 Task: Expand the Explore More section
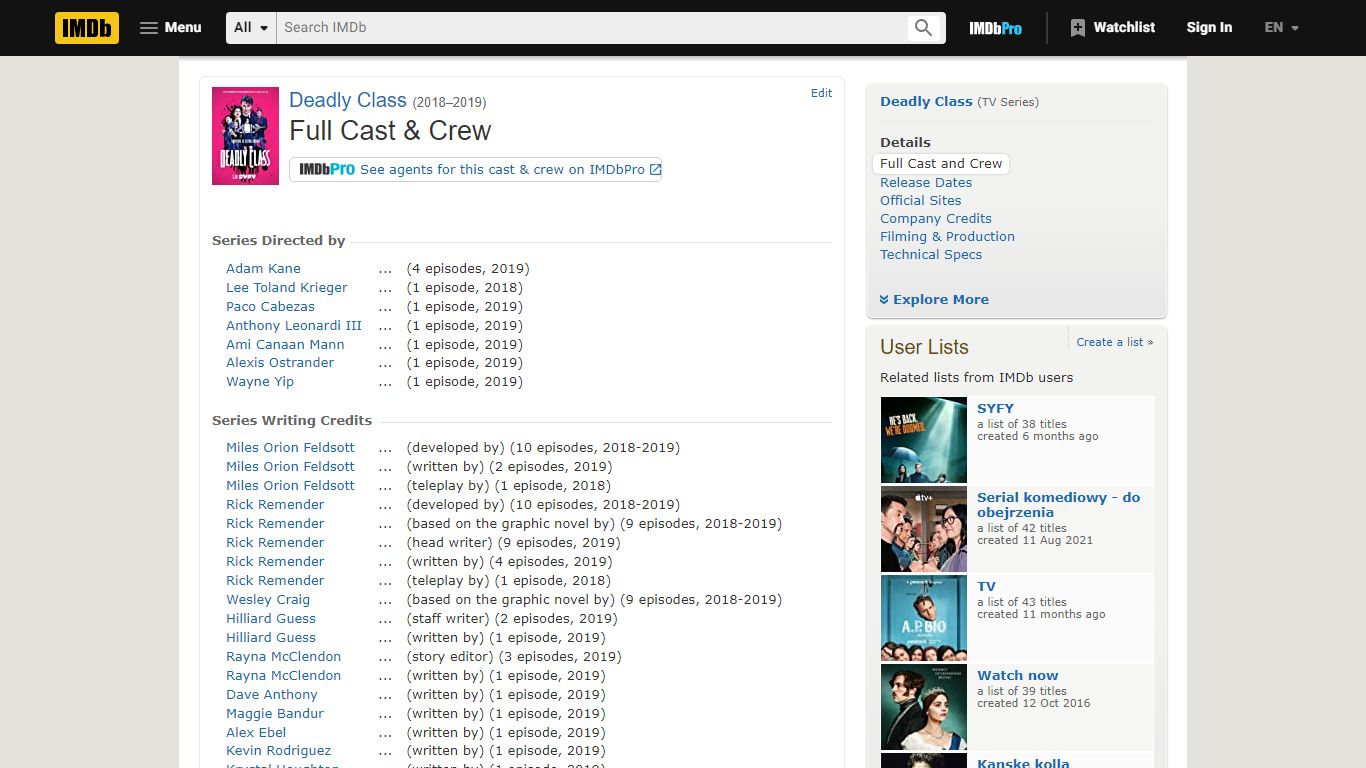[934, 300]
